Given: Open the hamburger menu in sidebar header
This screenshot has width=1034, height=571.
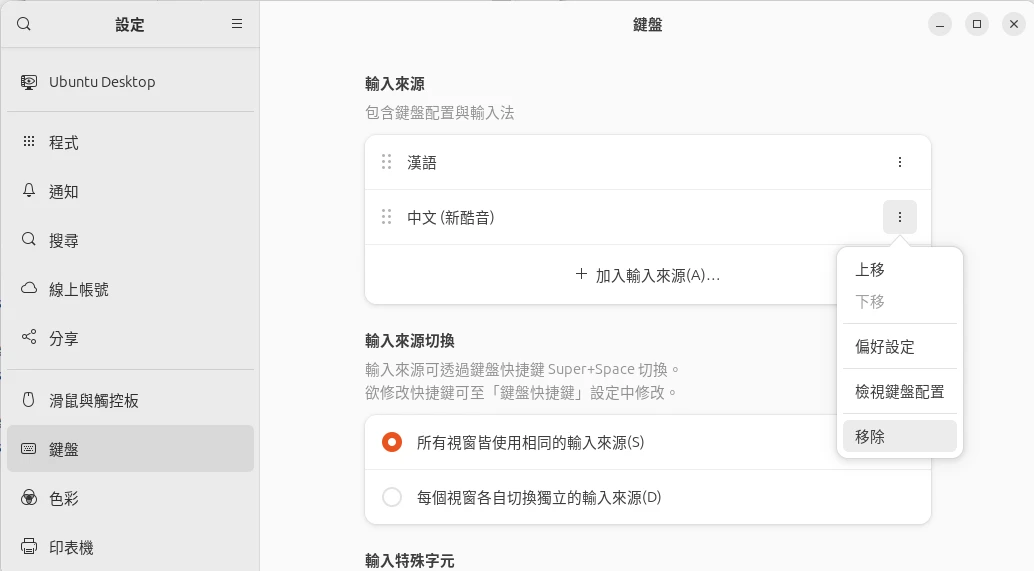Looking at the screenshot, I should click(237, 24).
